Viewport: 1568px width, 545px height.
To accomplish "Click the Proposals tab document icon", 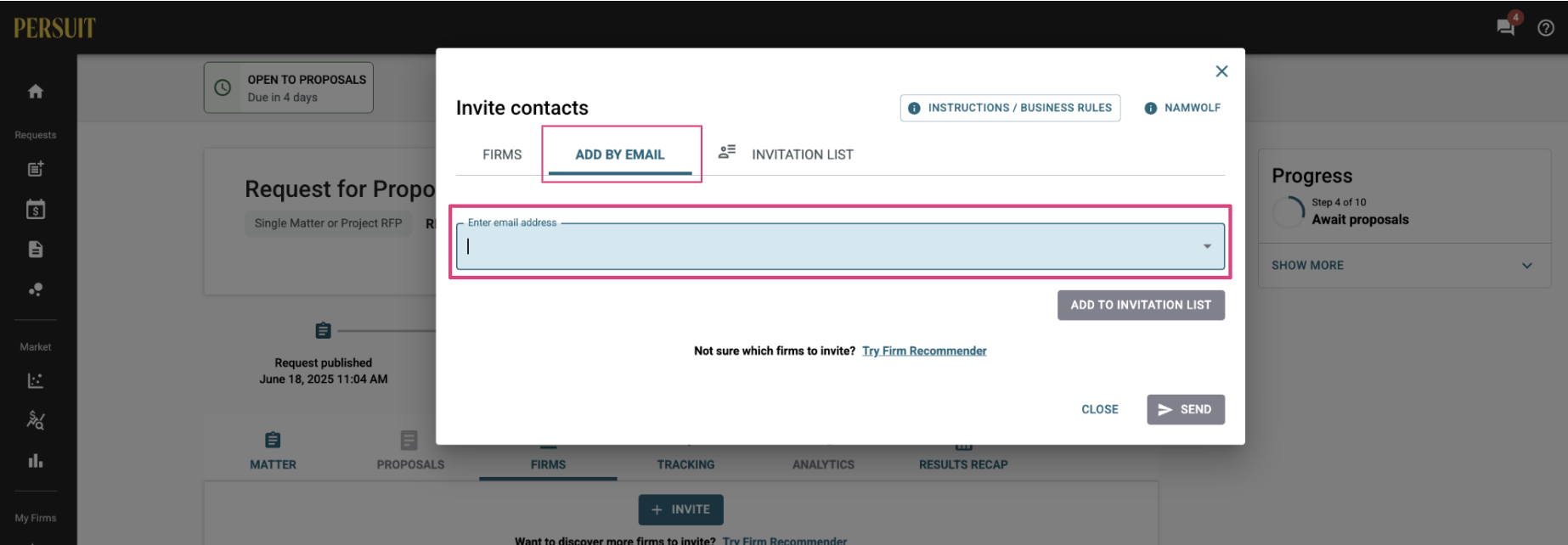I will tap(409, 440).
